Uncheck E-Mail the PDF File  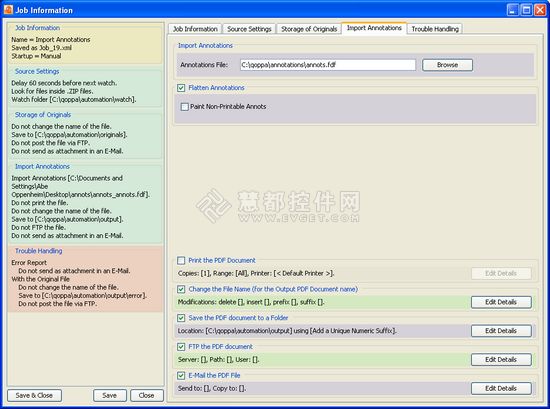(181, 375)
